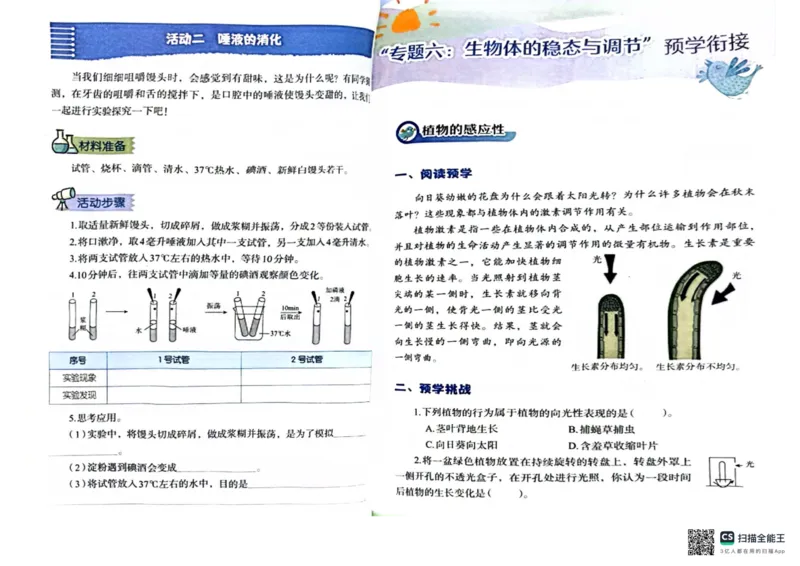Click the flask icon beside 材料准备

[x=64, y=142]
